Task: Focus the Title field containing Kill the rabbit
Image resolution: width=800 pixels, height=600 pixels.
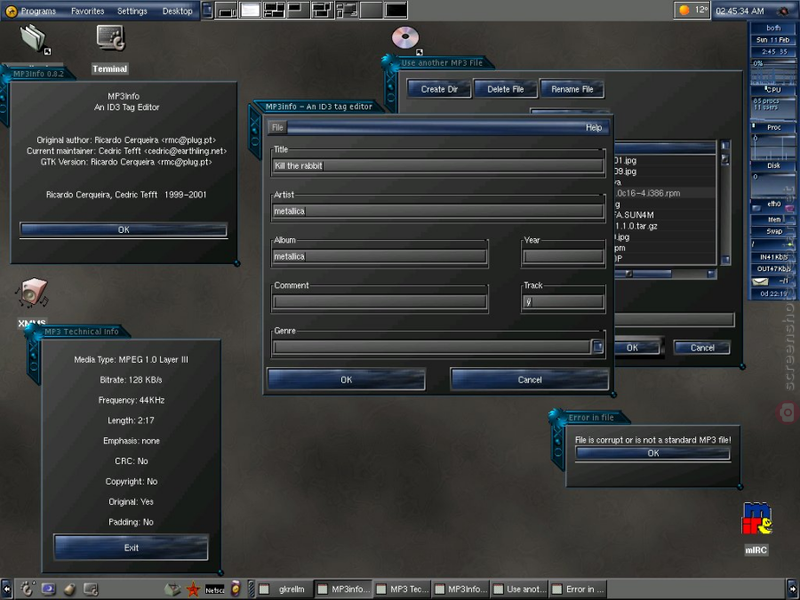Action: (438, 166)
